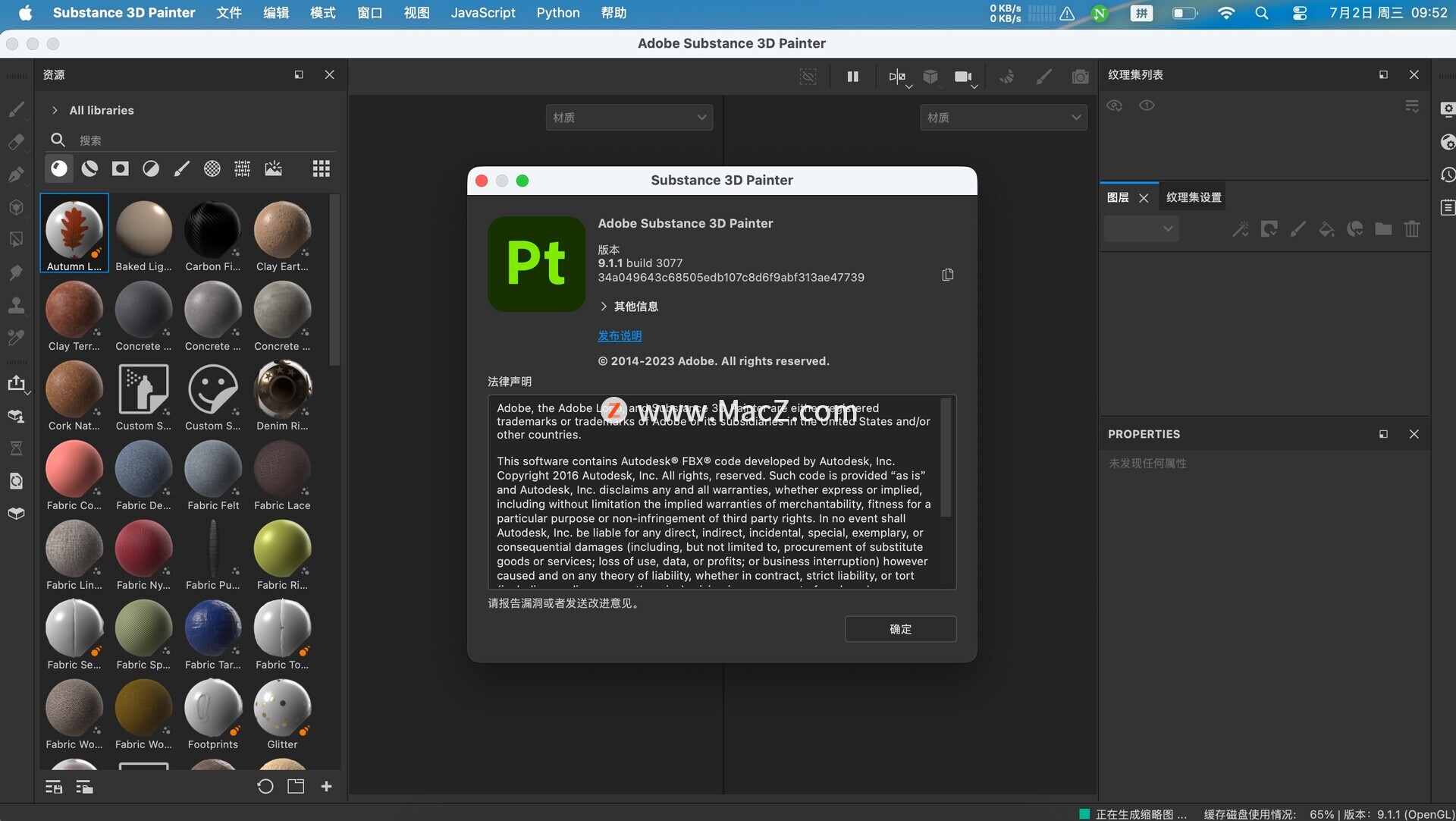1456x821 pixels.
Task: Open the Apple menu
Action: [25, 13]
